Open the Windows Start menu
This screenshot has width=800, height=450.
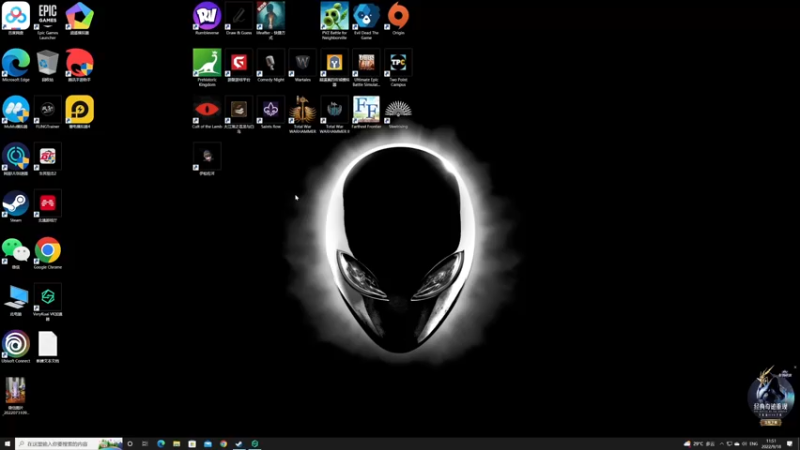coord(7,444)
